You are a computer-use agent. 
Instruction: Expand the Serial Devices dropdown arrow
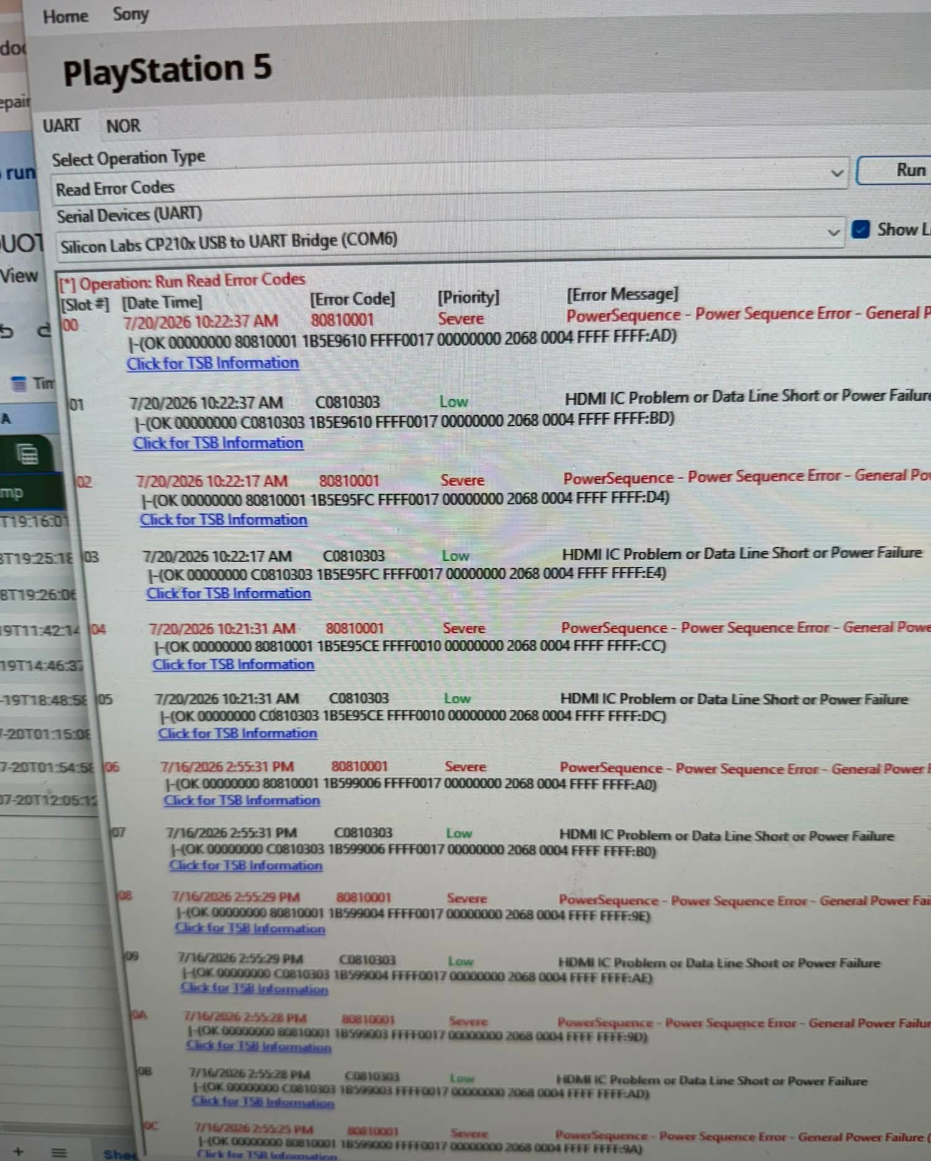833,232
